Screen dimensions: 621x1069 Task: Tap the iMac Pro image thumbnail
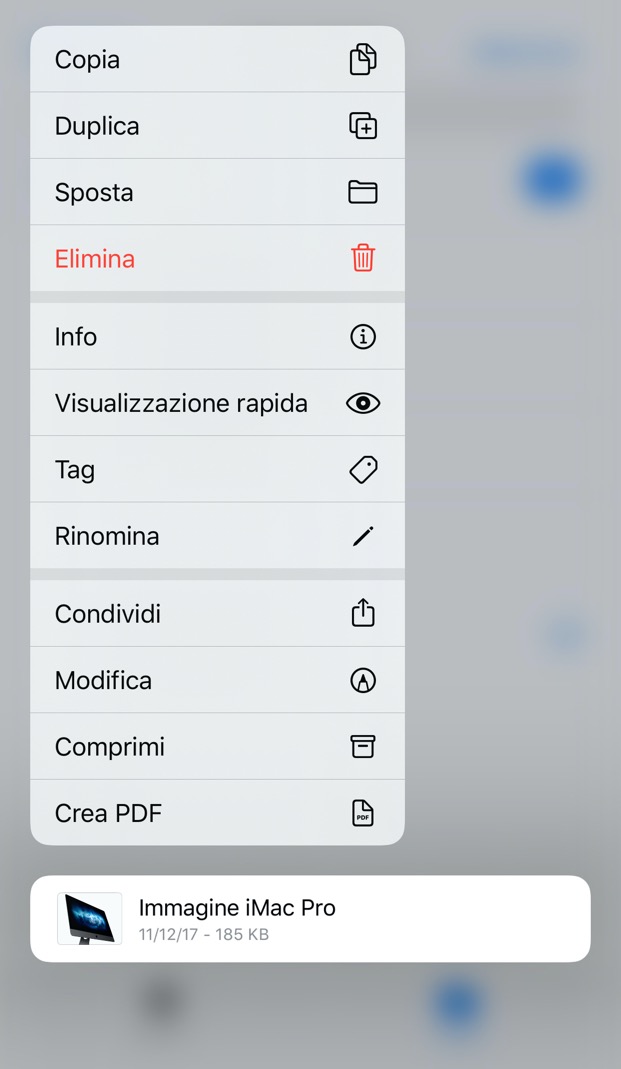pyautogui.click(x=90, y=919)
